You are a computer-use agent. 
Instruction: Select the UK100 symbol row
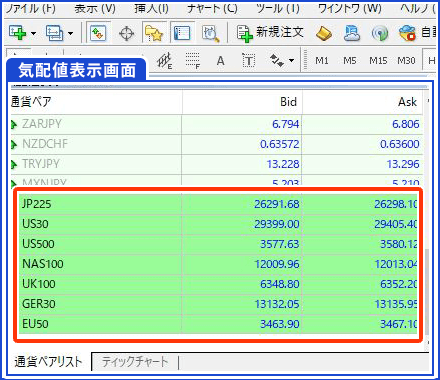218,284
